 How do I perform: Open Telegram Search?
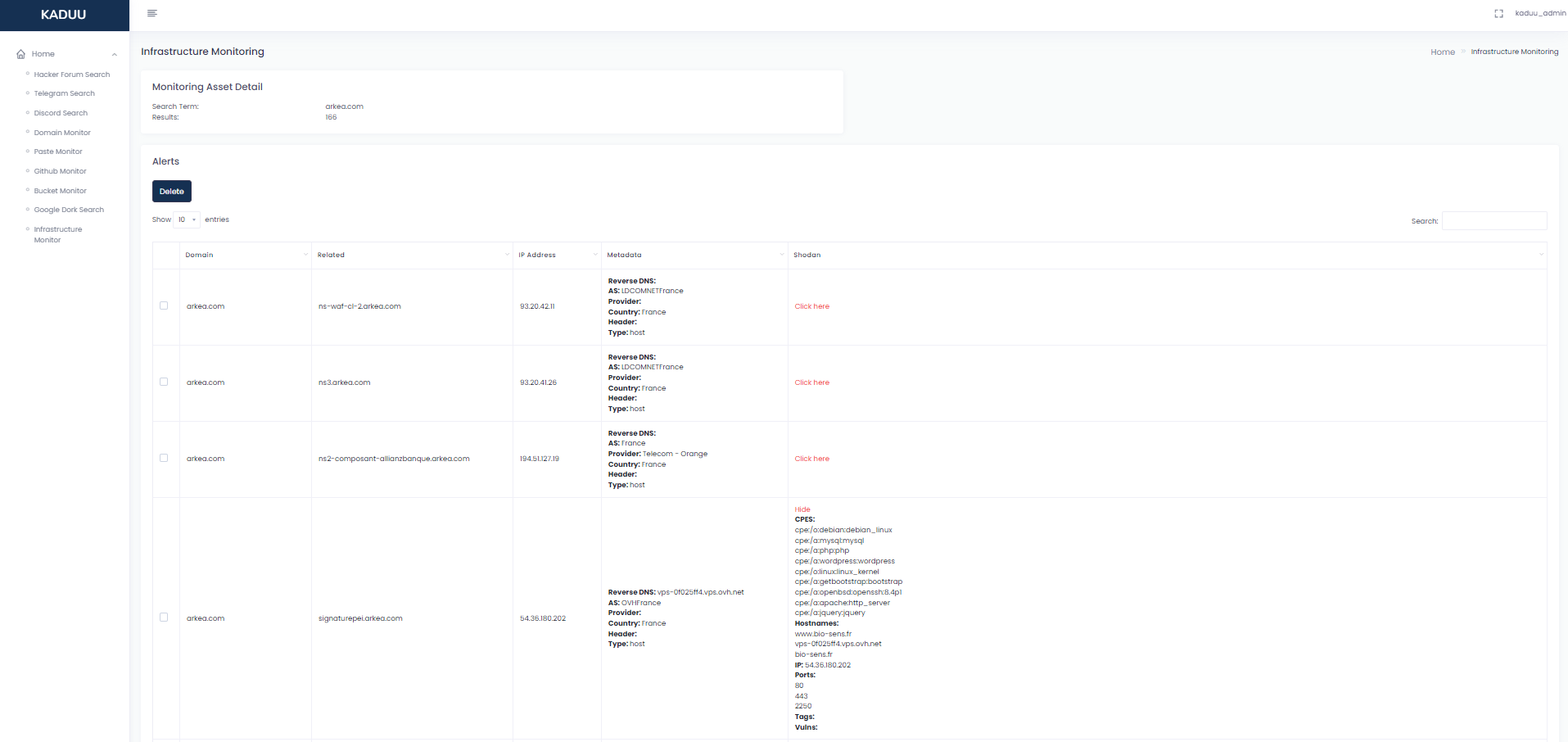tap(65, 93)
